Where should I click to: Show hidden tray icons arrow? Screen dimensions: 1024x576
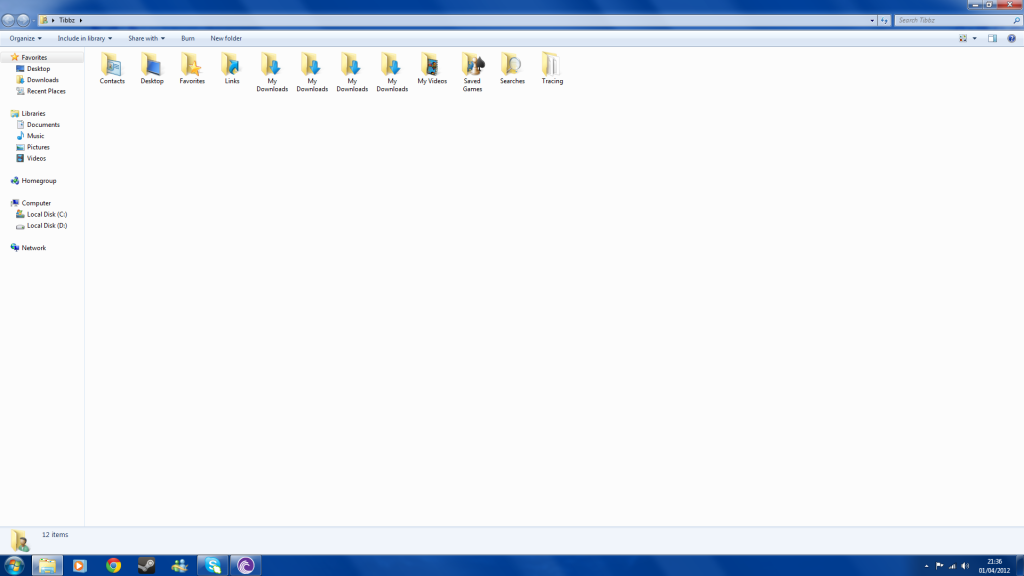point(926,566)
